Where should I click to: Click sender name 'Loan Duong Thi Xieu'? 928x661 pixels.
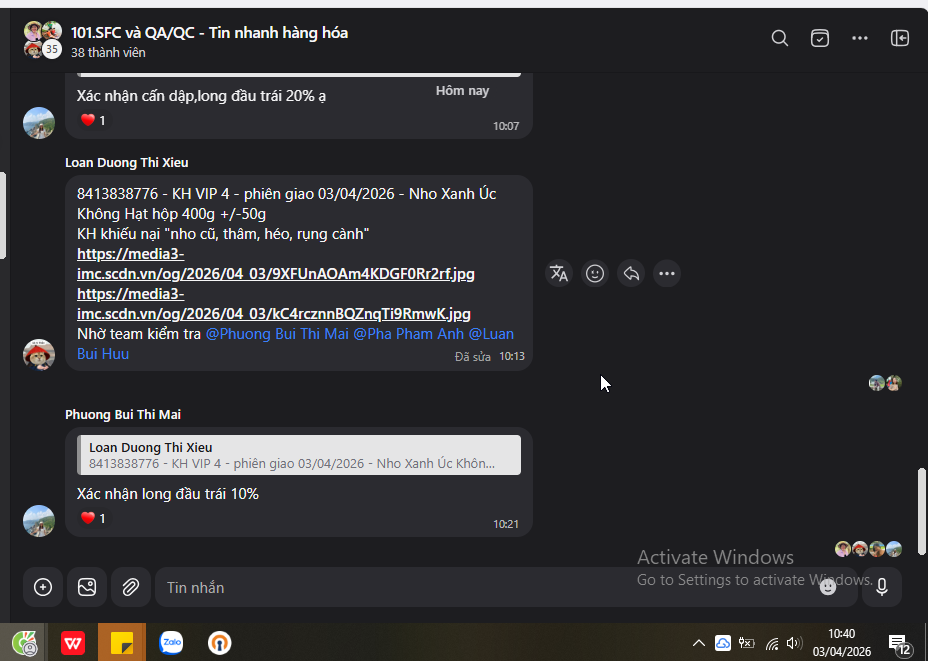coord(127,162)
